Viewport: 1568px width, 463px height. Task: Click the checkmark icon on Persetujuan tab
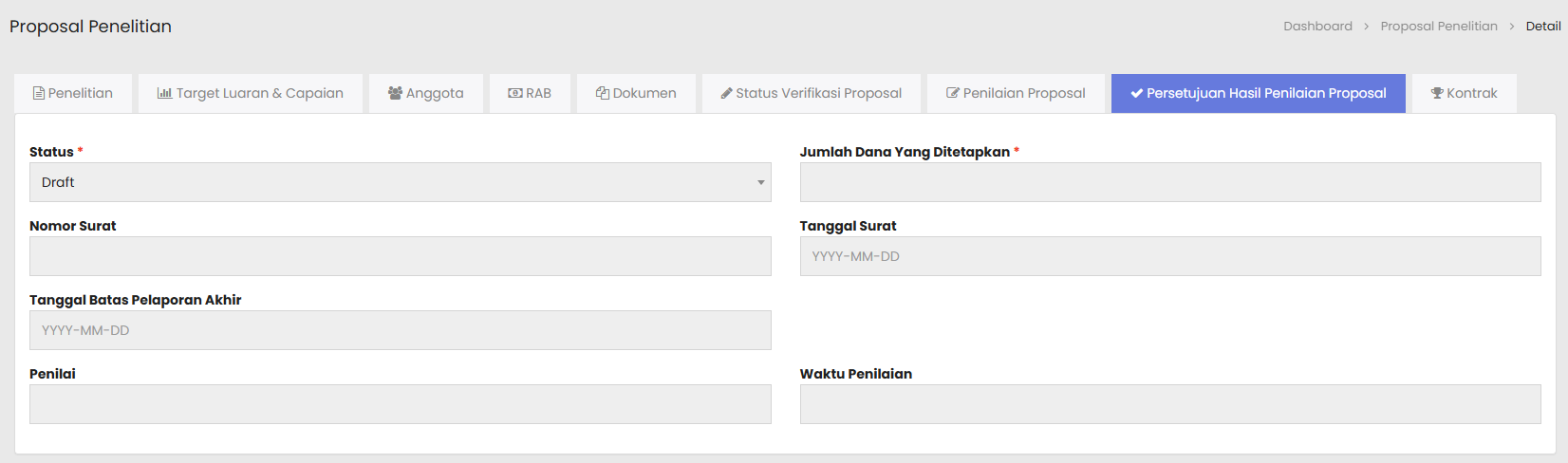click(1136, 93)
